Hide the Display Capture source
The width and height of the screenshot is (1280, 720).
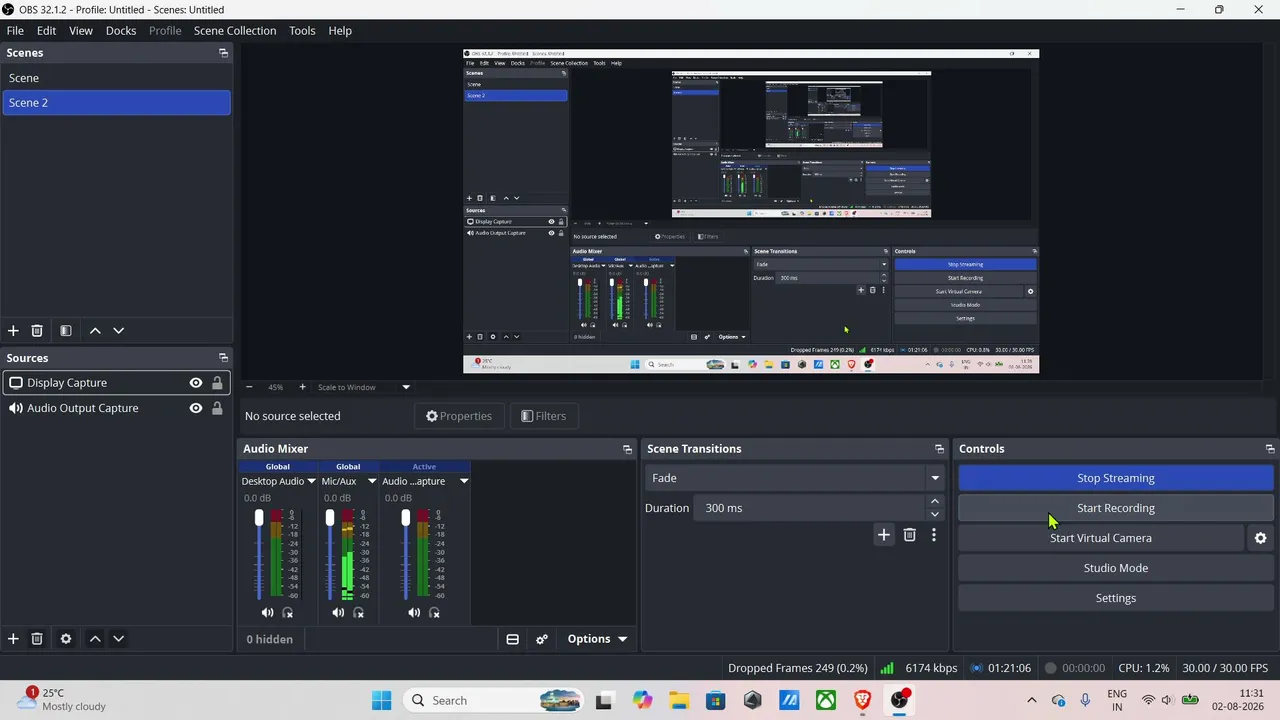coord(196,383)
